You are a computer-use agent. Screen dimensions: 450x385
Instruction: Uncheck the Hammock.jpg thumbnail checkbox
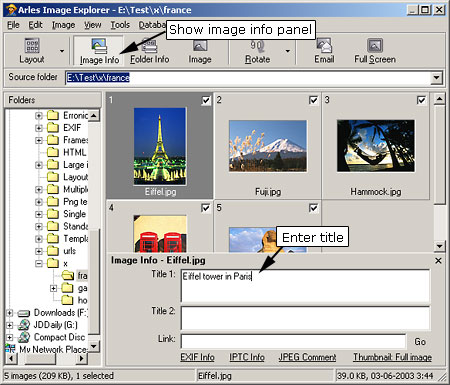click(x=421, y=100)
